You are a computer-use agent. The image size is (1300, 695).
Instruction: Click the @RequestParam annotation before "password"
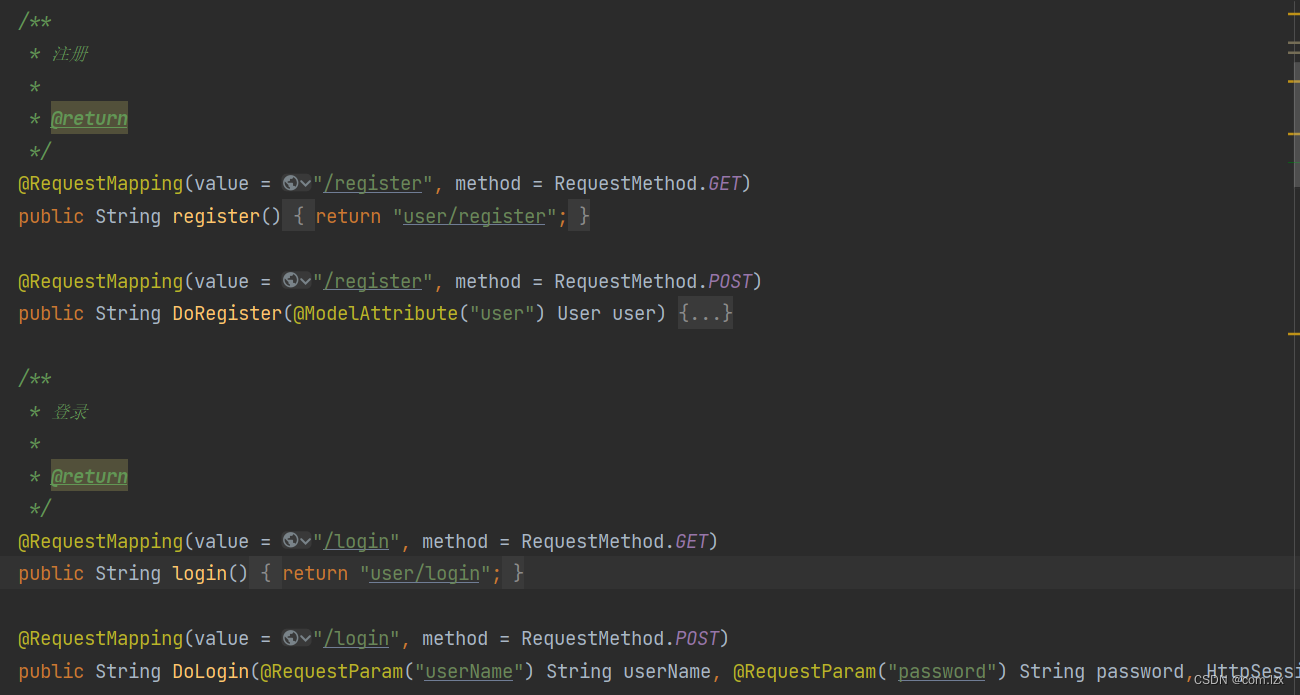coord(804,671)
